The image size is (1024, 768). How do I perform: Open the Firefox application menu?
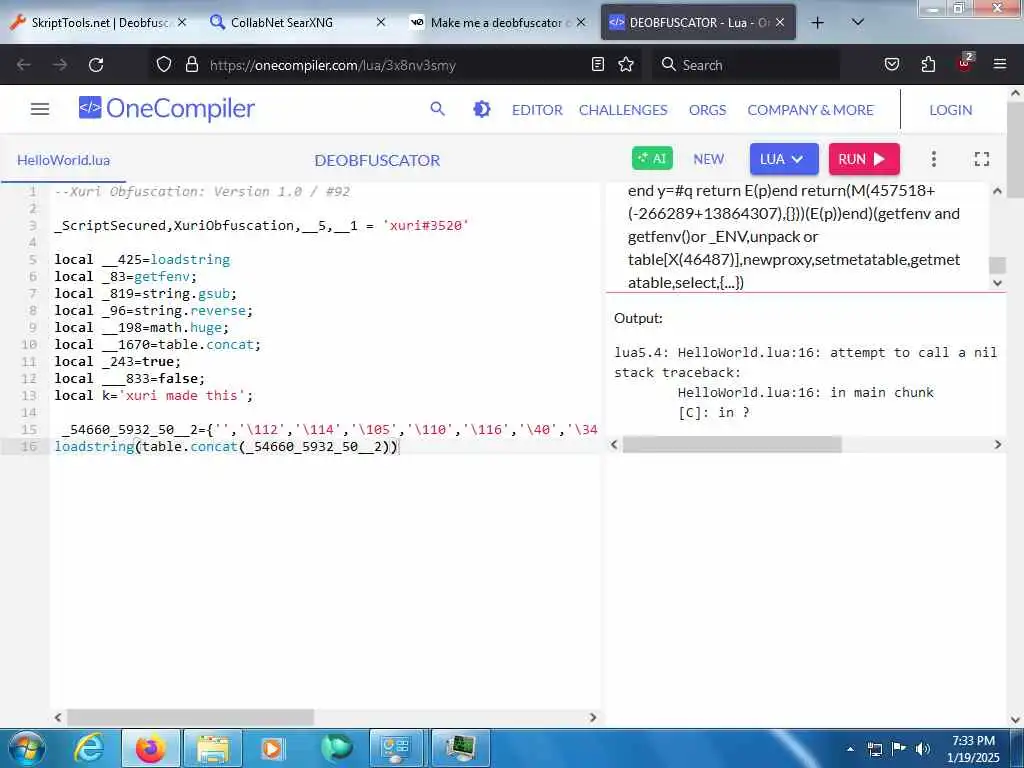(x=1000, y=64)
